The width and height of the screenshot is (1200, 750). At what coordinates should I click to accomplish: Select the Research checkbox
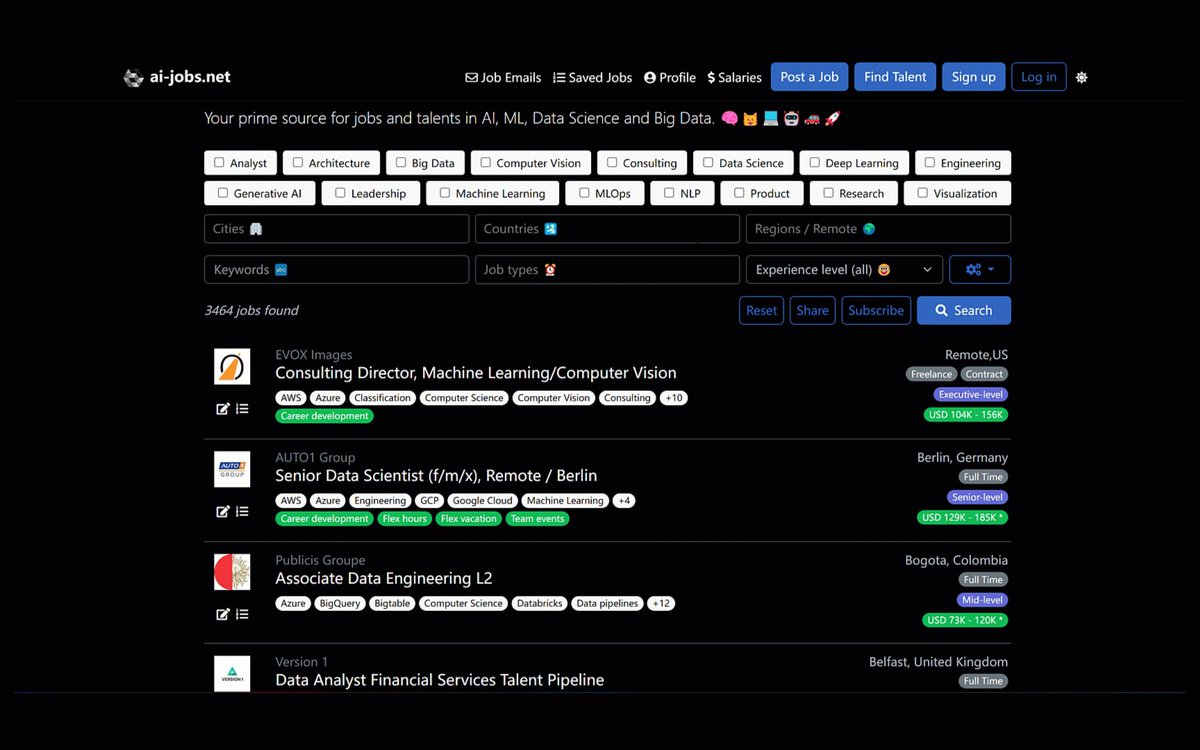828,193
